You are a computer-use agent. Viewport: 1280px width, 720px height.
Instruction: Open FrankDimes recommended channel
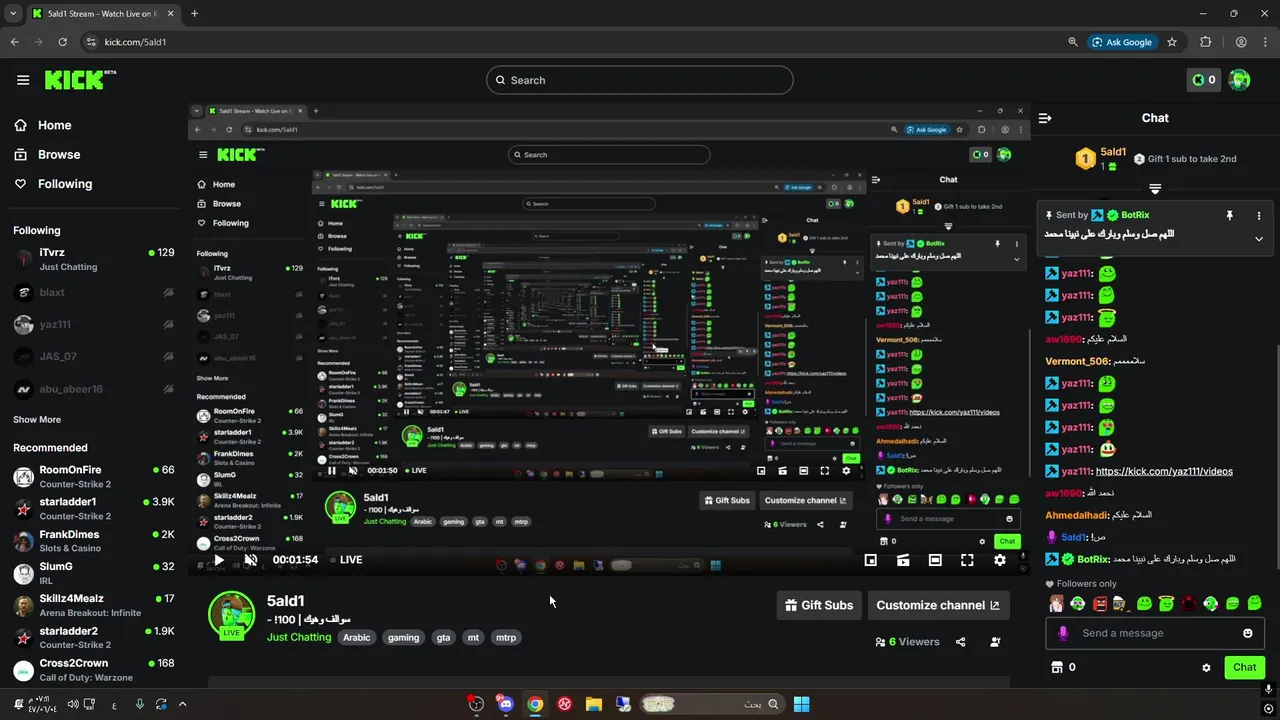point(94,541)
